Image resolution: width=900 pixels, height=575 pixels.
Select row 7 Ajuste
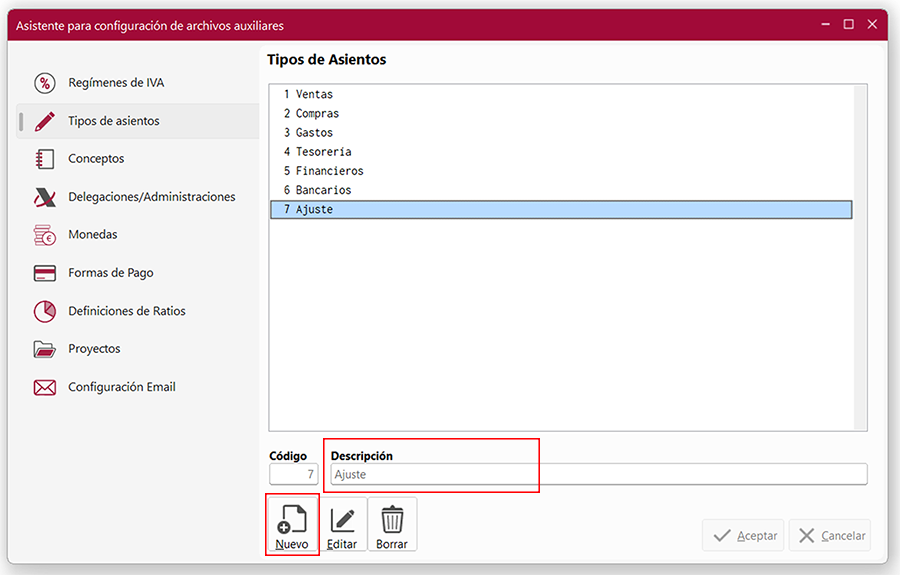click(x=561, y=209)
